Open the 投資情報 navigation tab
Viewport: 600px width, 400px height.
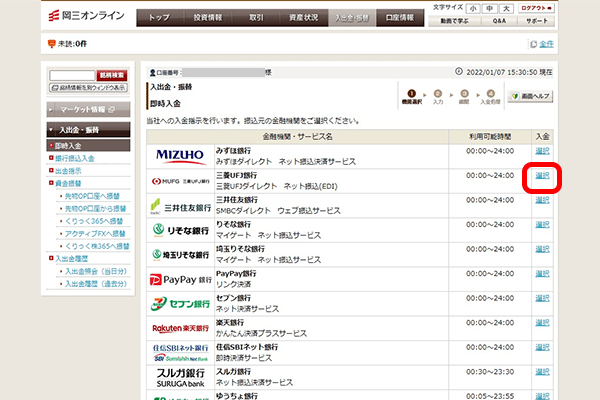[208, 18]
